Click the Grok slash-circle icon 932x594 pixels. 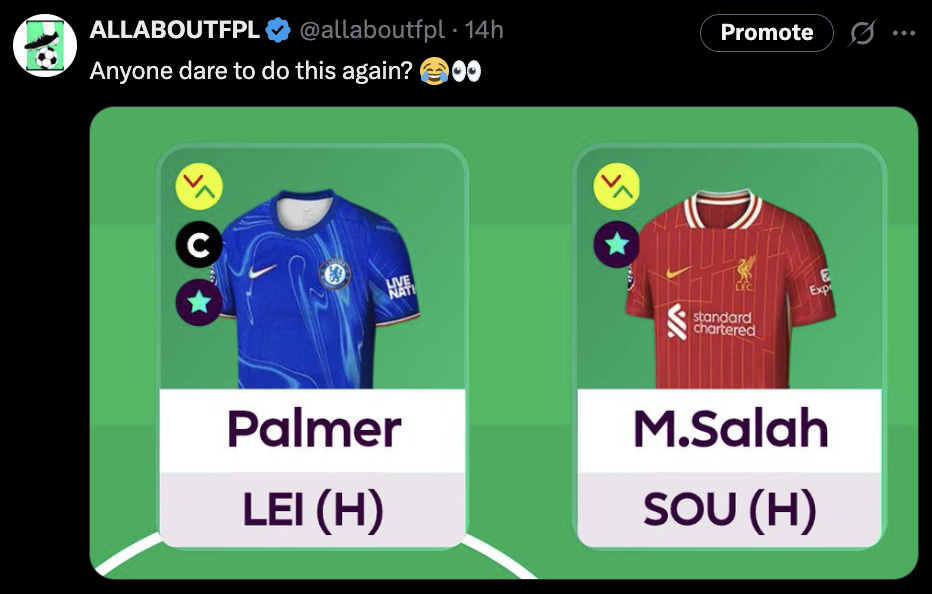[x=862, y=33]
